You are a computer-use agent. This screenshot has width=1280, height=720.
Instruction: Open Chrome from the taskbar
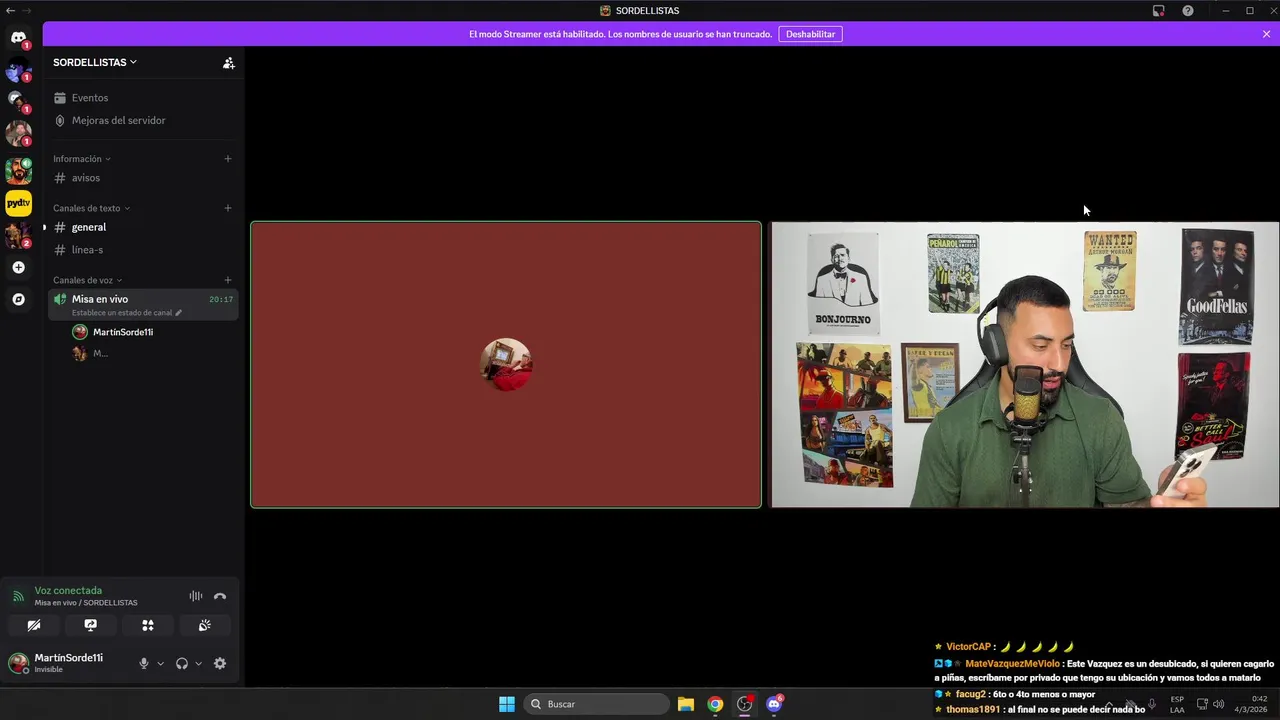coord(715,704)
